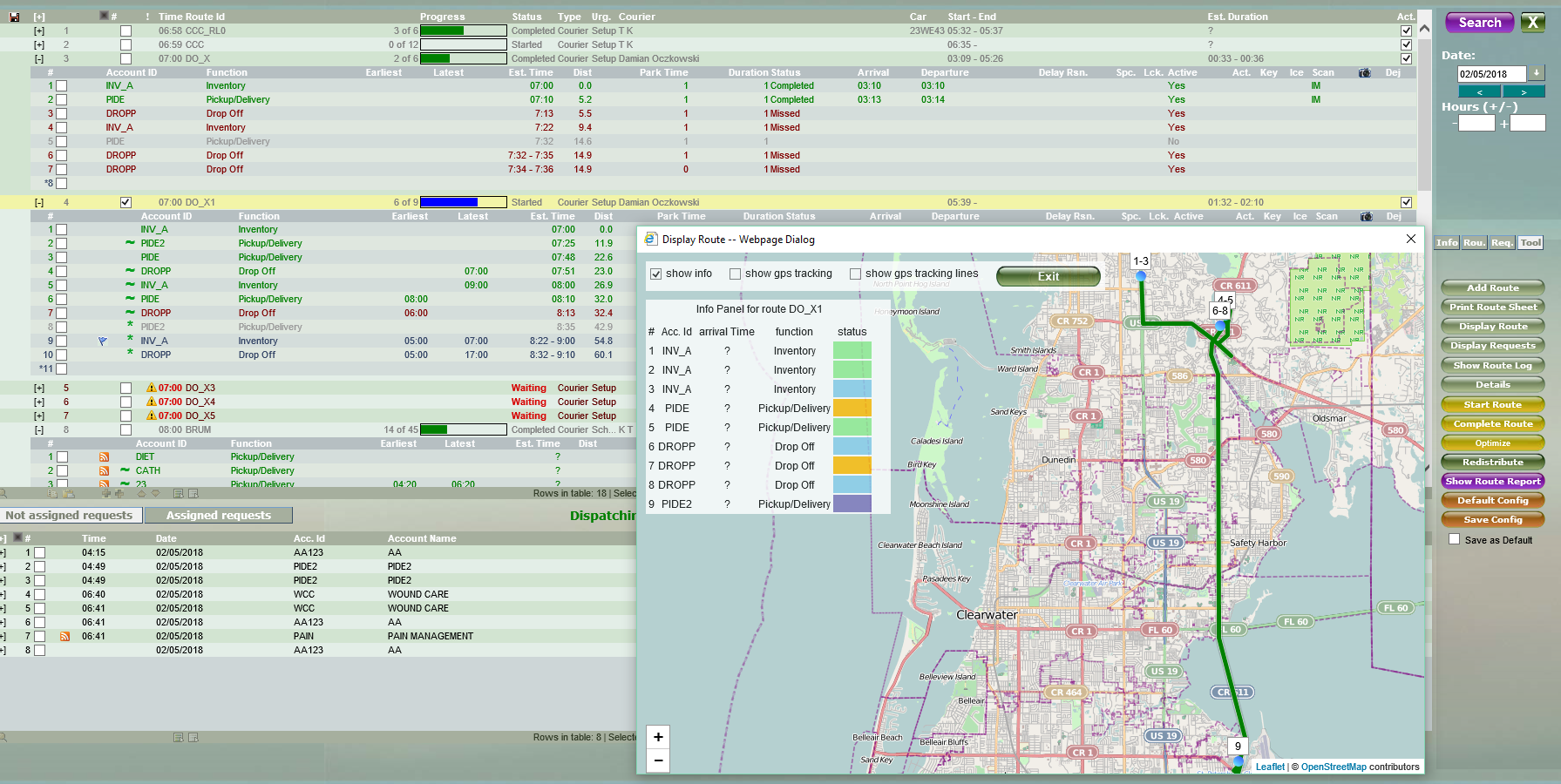Click yellow status swatch for stop 4 PIDE
The height and width of the screenshot is (784, 1561).
(x=852, y=409)
